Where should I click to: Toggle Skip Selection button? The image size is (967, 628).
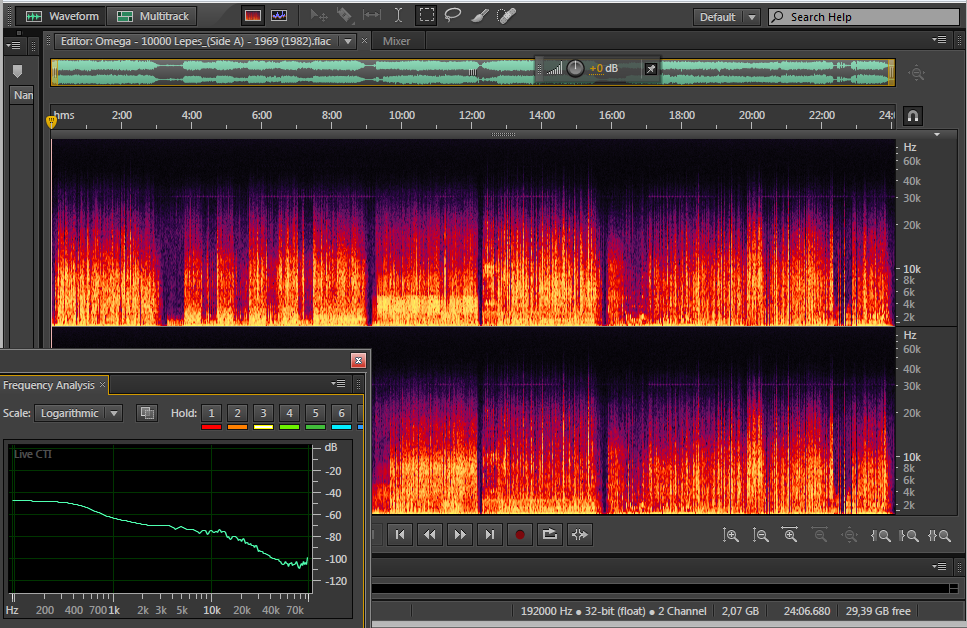pos(580,535)
